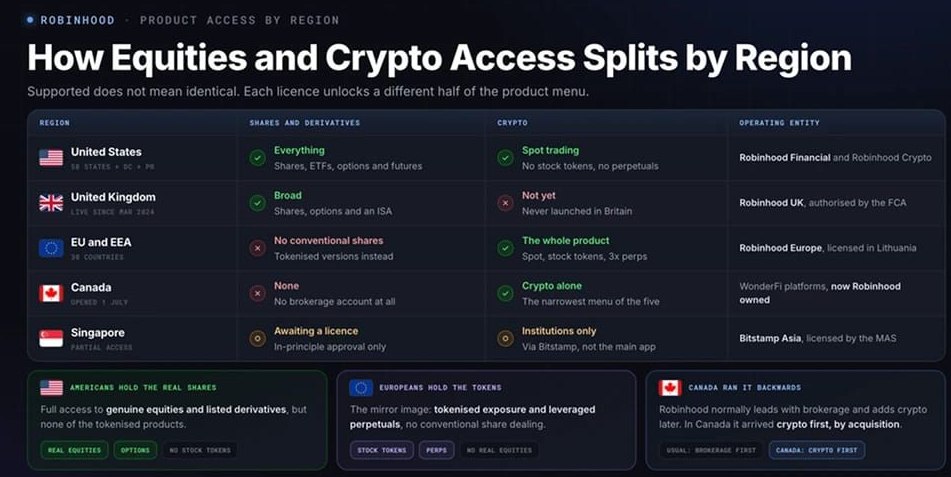Click amber circle beside Institutions only
This screenshot has width=951, height=477.
505,339
